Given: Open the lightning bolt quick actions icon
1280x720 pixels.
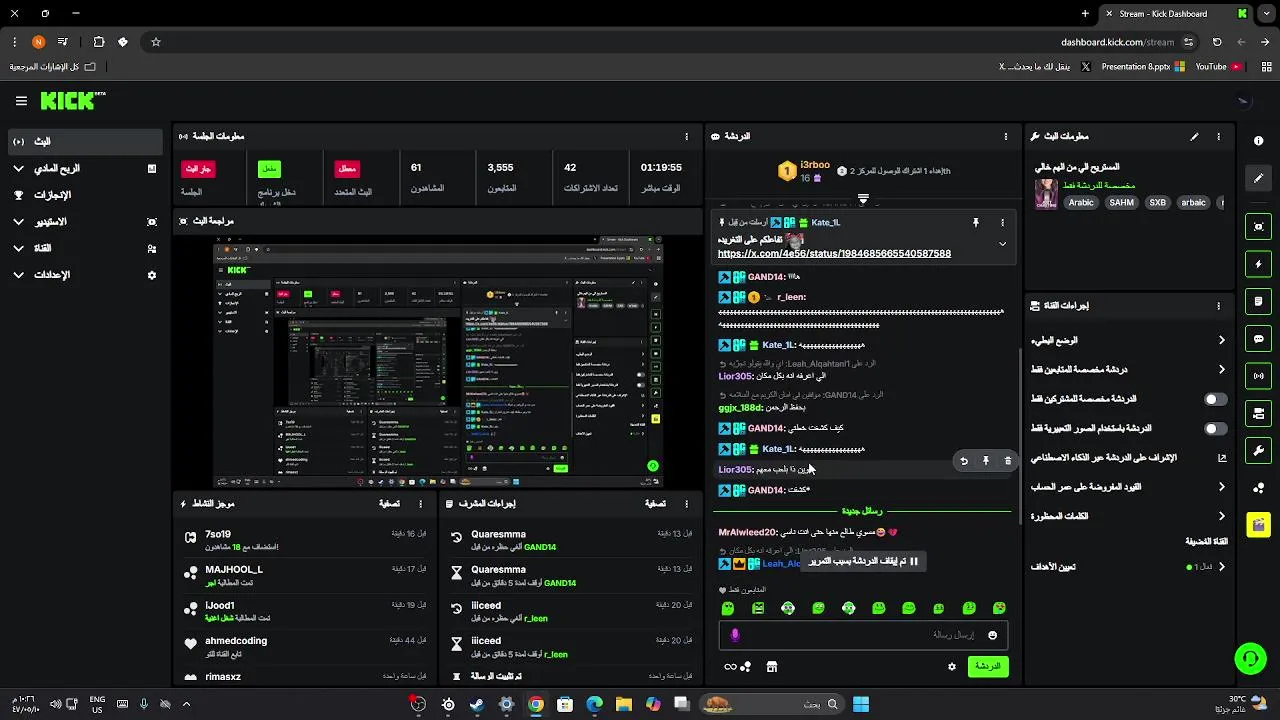Looking at the screenshot, I should click(x=1259, y=265).
